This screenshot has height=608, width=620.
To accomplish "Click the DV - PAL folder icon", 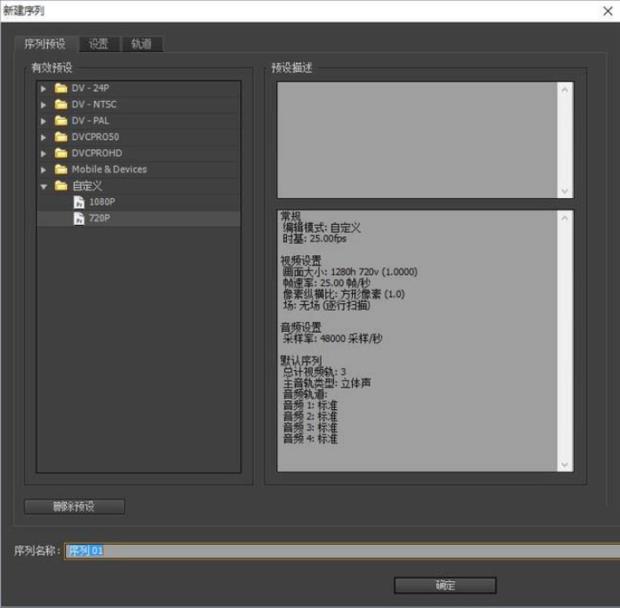I will click(x=61, y=120).
